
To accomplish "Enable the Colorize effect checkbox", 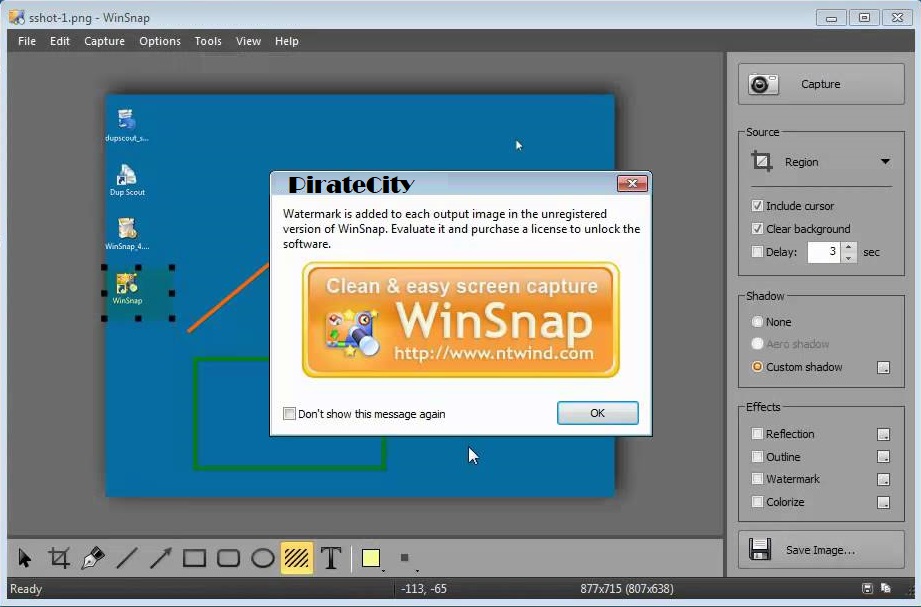I will [x=757, y=502].
